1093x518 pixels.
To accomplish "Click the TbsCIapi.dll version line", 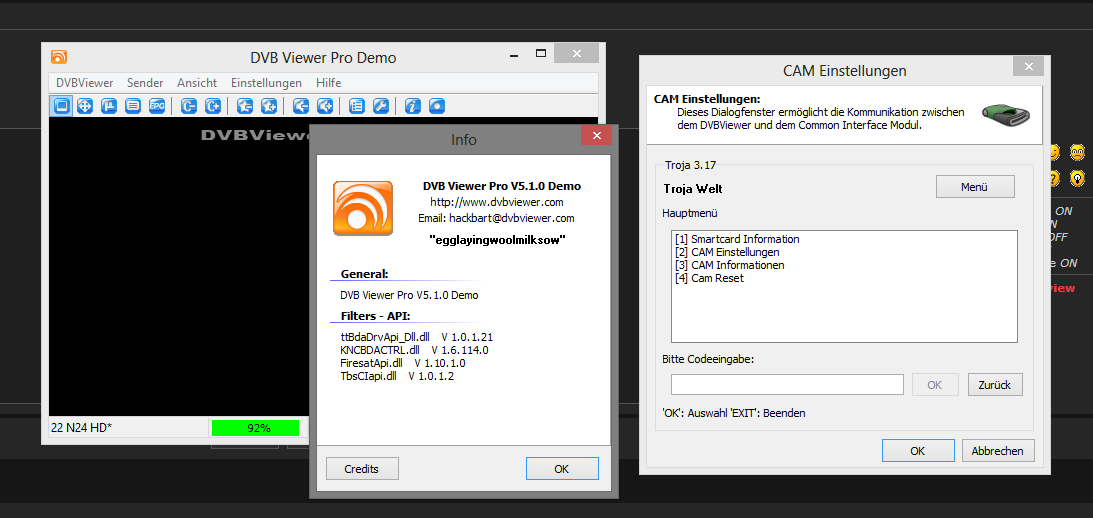I will tap(397, 376).
